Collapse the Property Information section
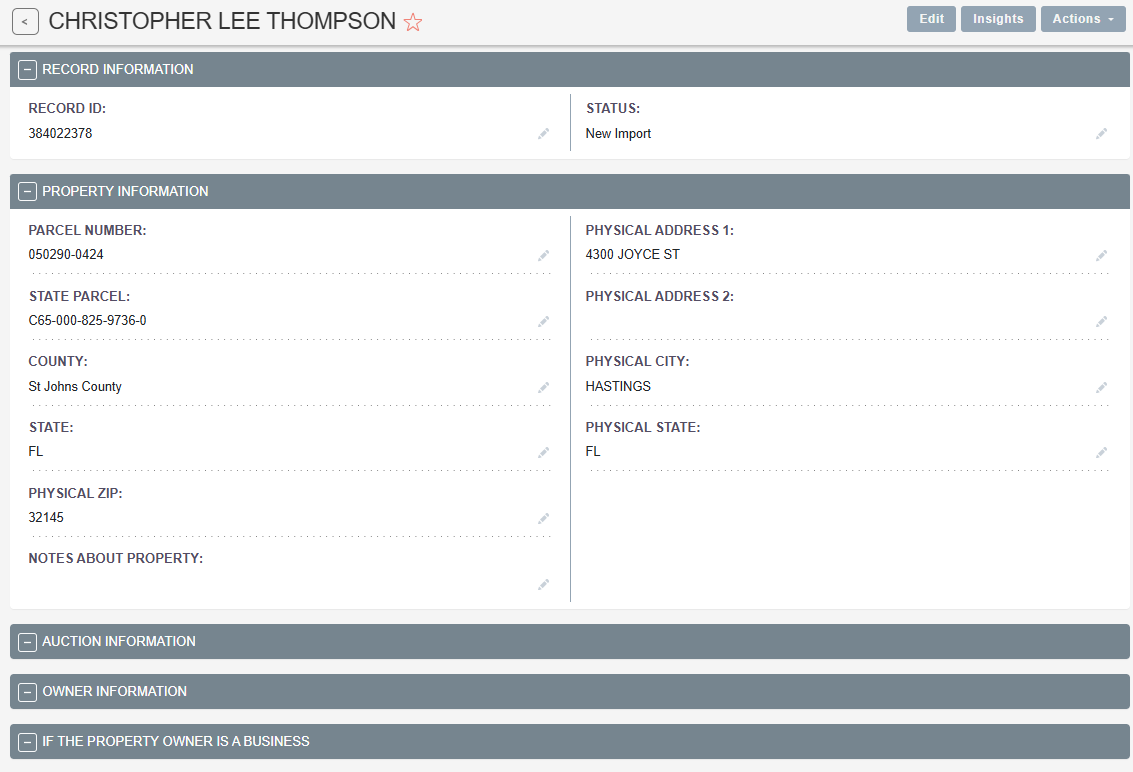This screenshot has width=1133, height=772. coord(27,192)
